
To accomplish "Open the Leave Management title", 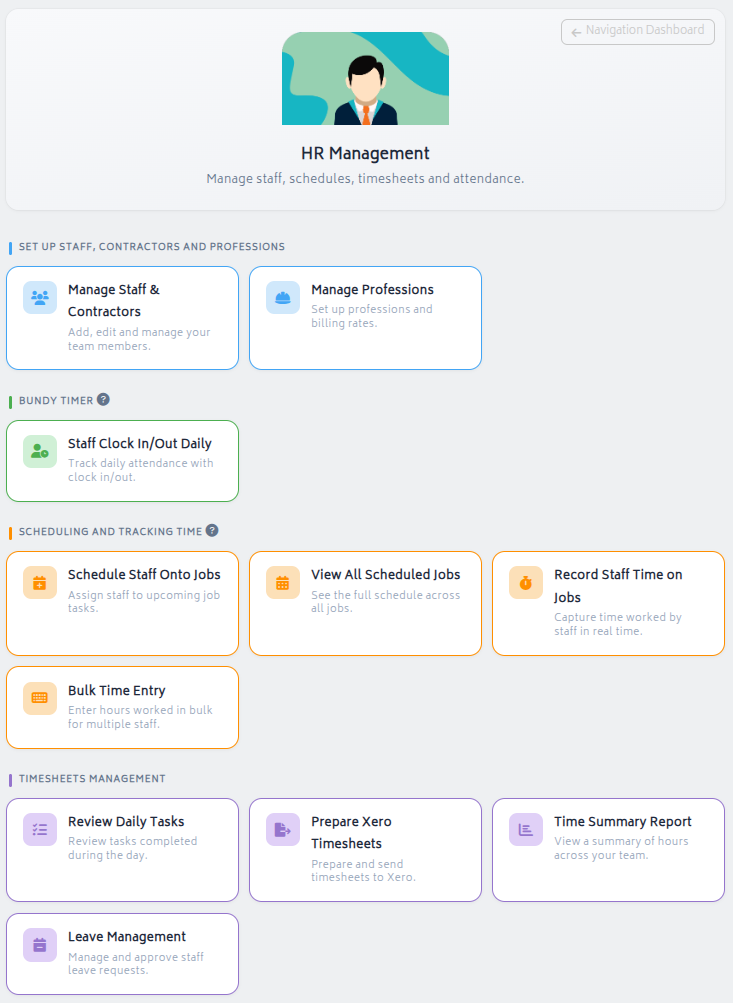I will click(x=127, y=937).
